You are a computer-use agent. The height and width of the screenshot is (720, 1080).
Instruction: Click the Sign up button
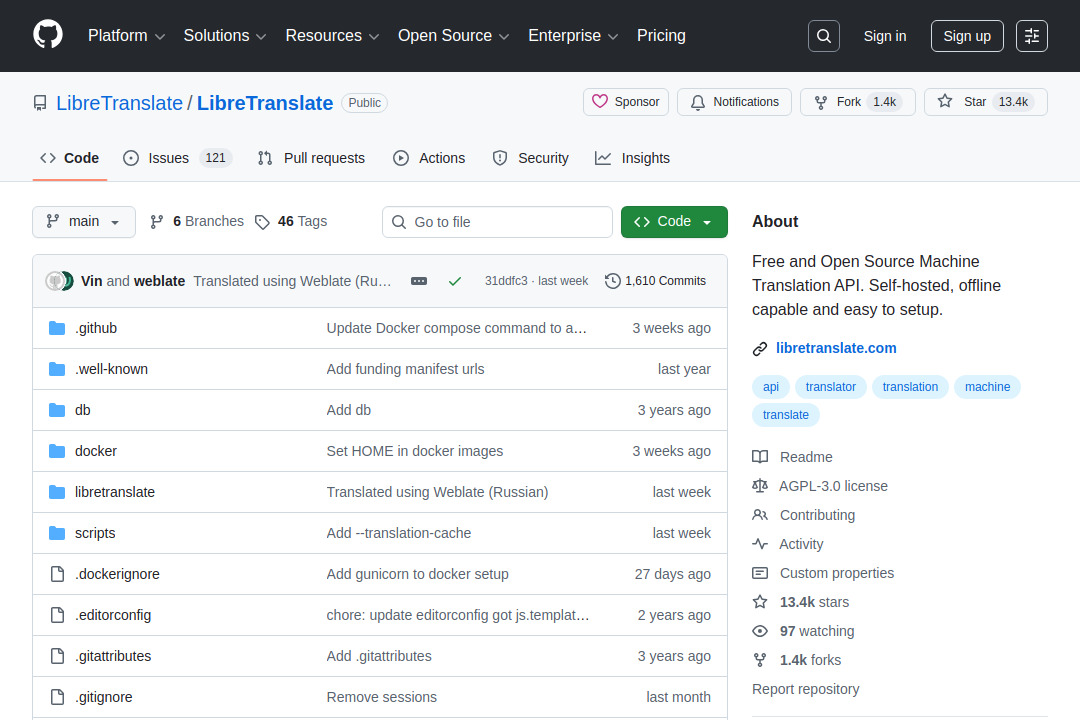point(966,35)
